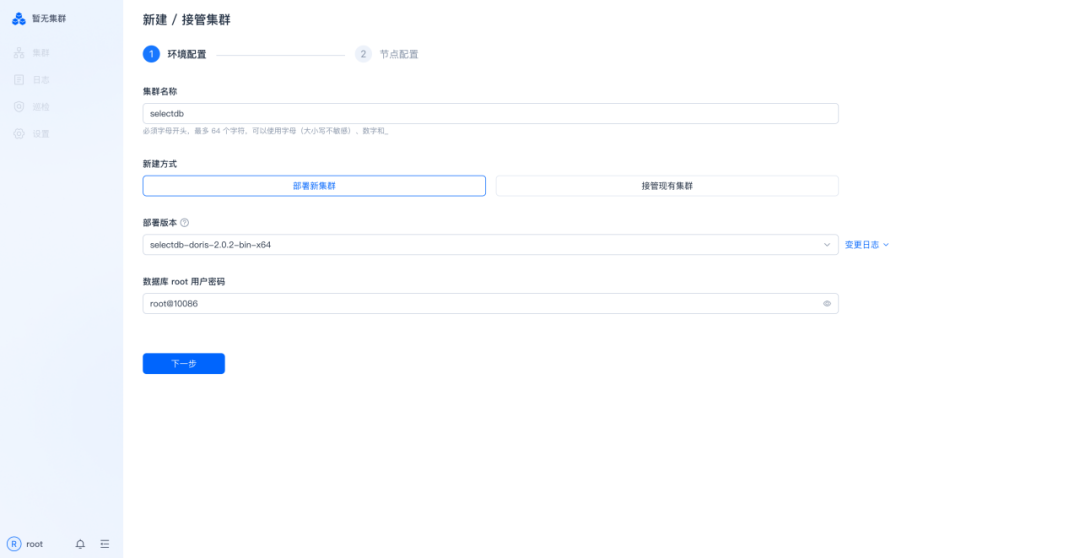This screenshot has height=558, width=1080.
Task: Click the root username text
Action: [34, 544]
